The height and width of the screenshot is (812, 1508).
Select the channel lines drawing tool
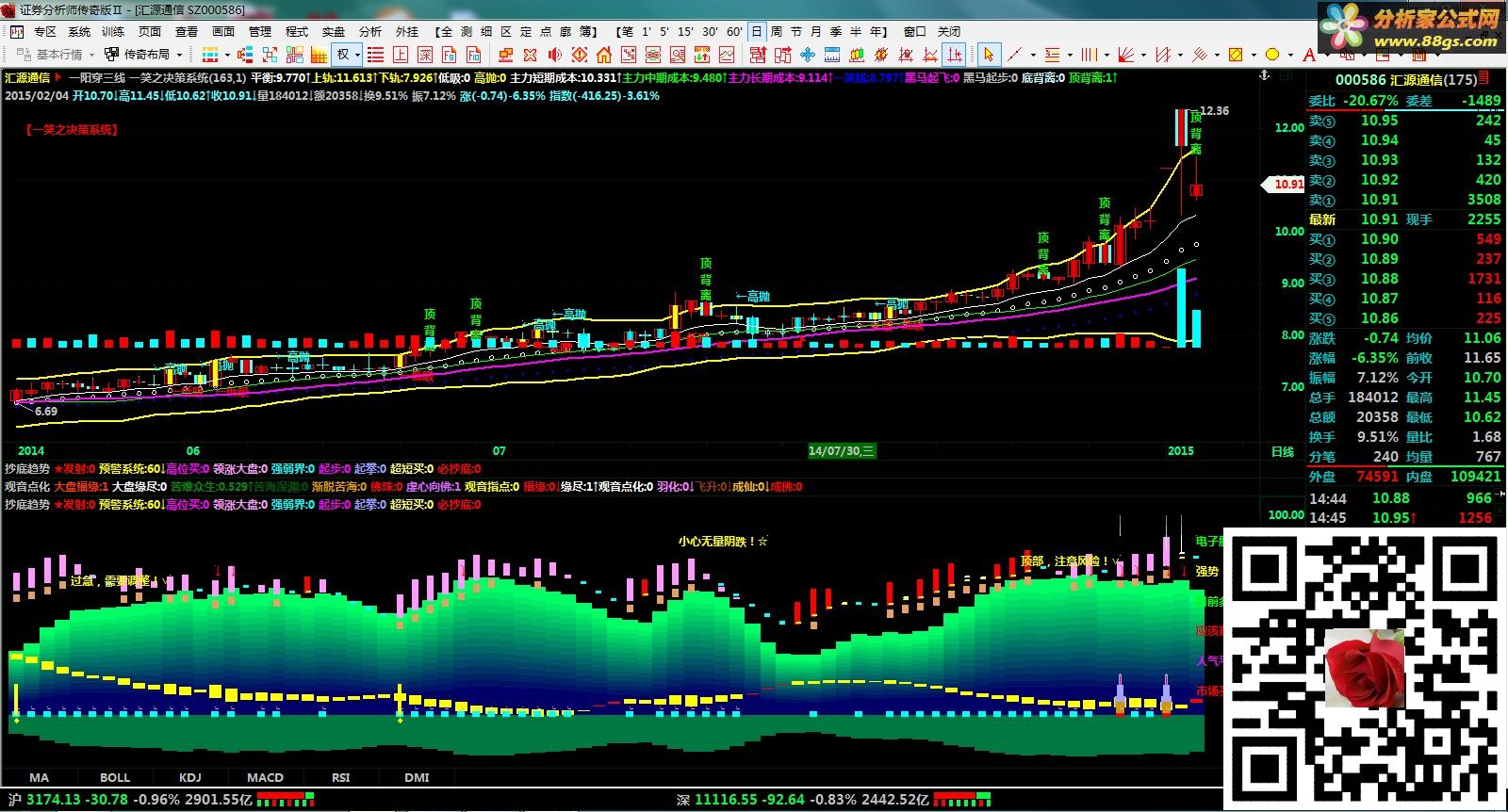(x=1163, y=55)
